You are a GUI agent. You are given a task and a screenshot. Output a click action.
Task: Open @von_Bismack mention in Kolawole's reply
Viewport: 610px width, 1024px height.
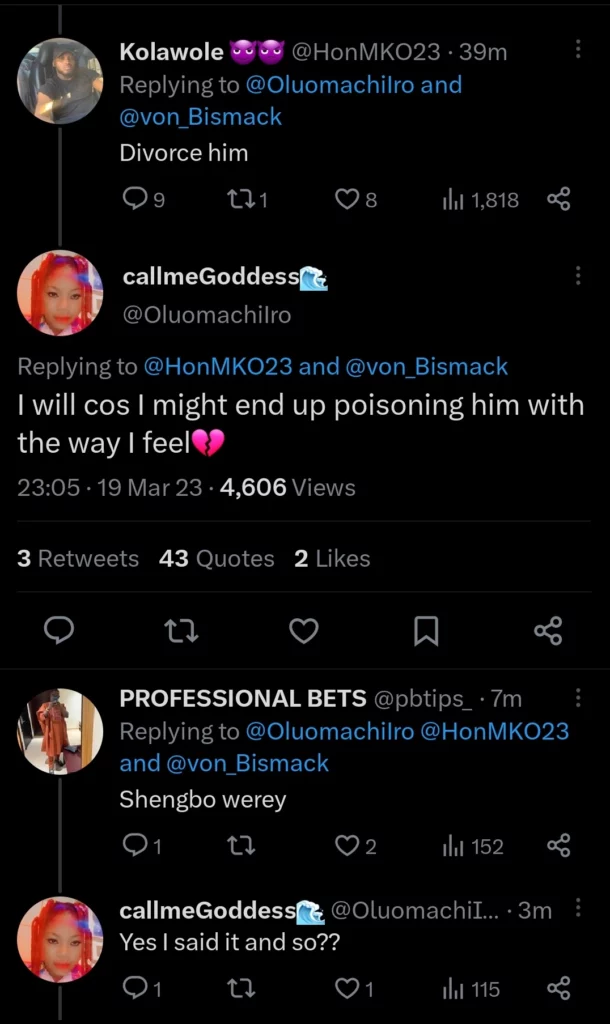201,116
